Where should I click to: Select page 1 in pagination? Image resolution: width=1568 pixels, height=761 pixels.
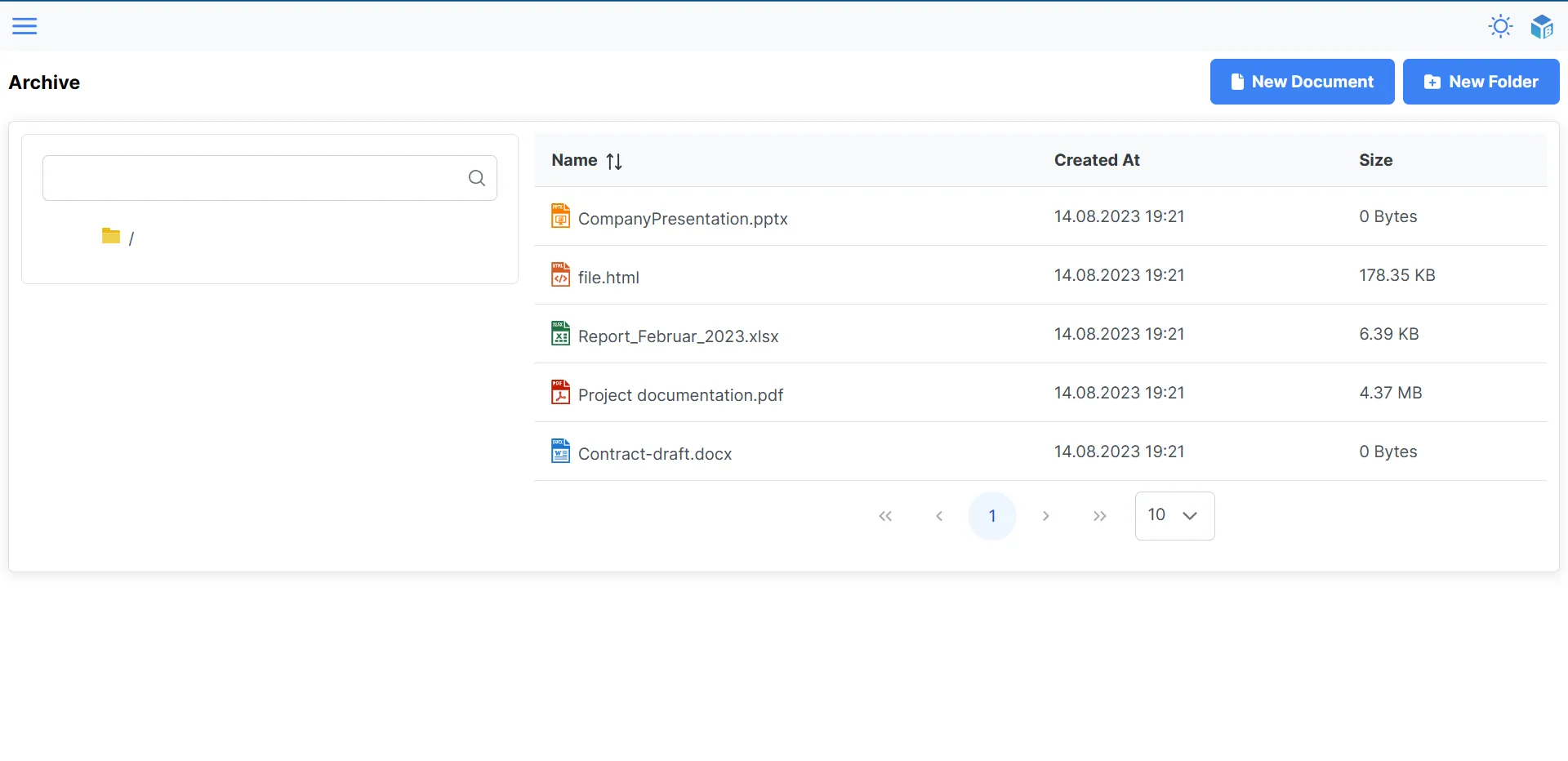pos(992,516)
